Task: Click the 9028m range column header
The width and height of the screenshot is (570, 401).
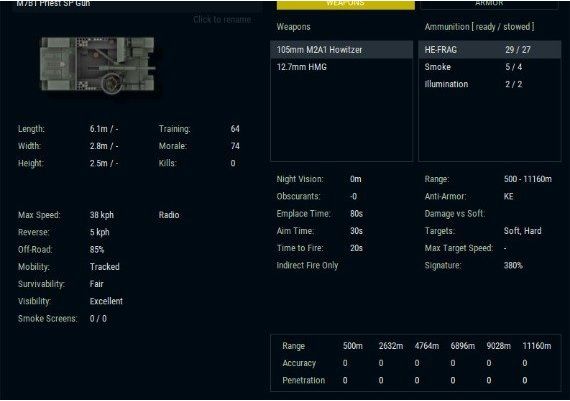Action: click(499, 346)
